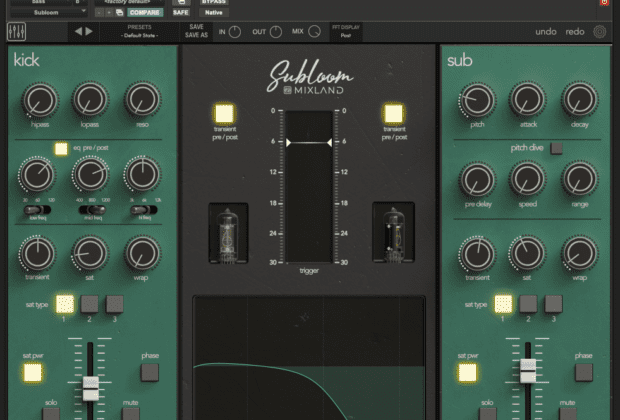Click the IN gain knob
Image resolution: width=620 pixels, height=420 pixels.
pos(235,32)
